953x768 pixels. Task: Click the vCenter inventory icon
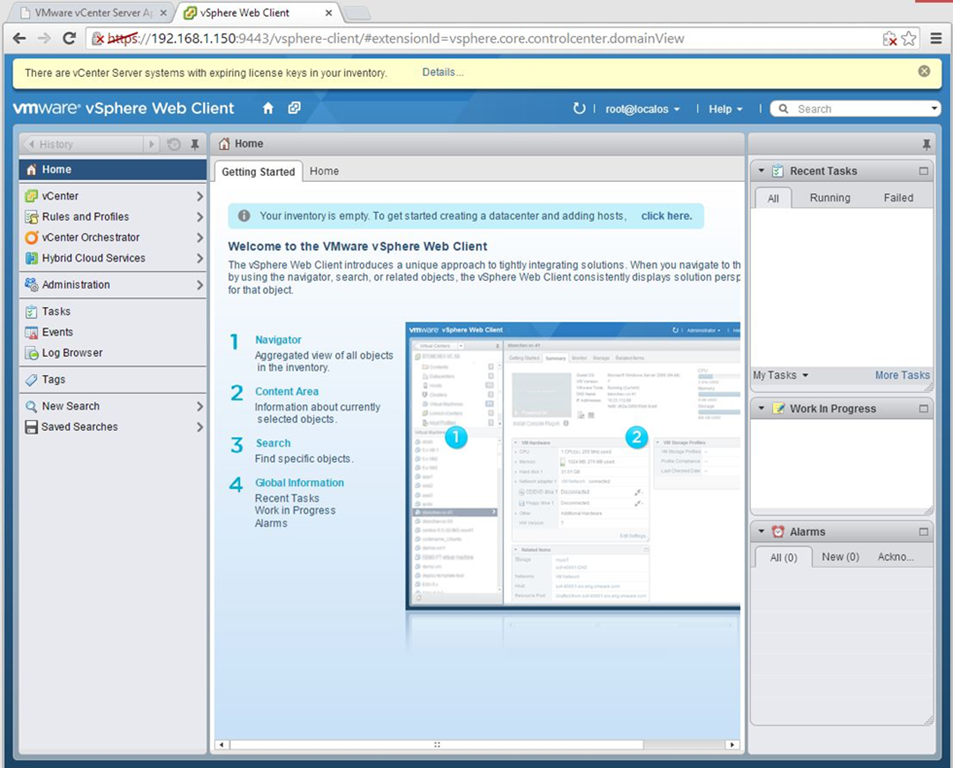pos(32,196)
